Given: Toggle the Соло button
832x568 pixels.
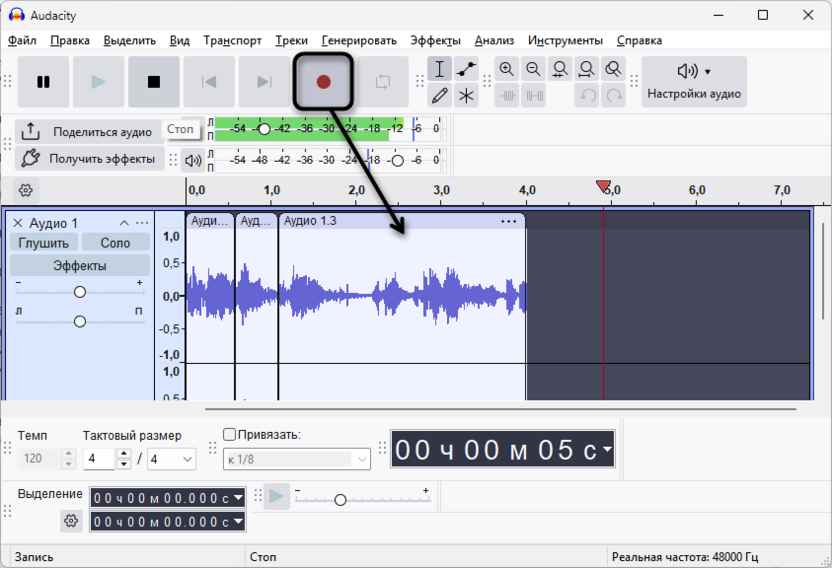Looking at the screenshot, I should click(x=115, y=243).
